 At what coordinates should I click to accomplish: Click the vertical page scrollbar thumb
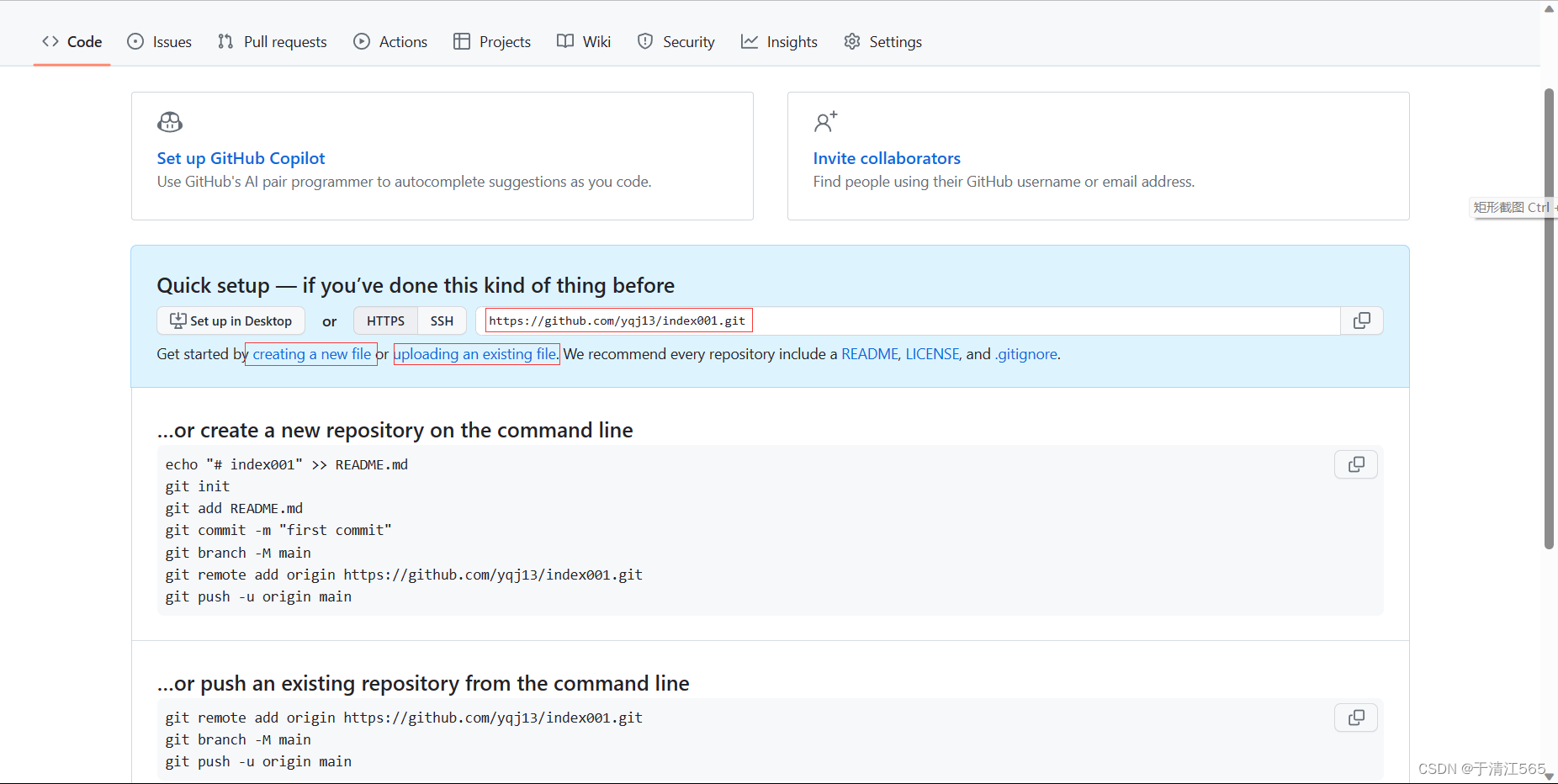coord(1549,318)
